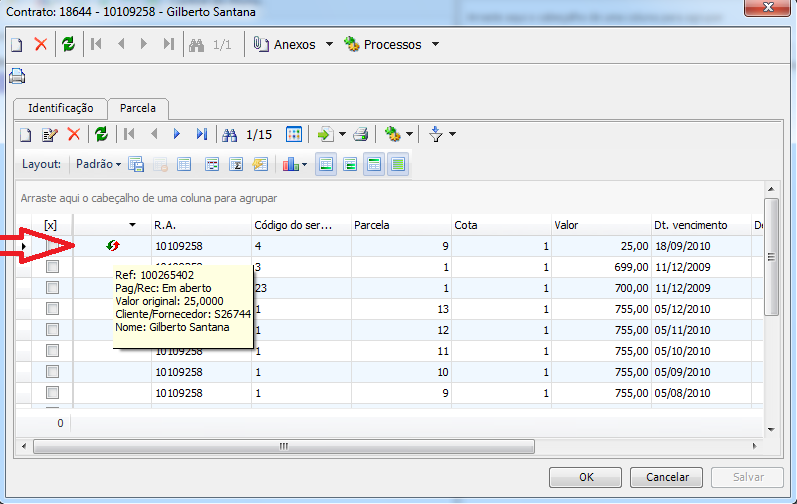Delete parcela with red X icon
797x504 pixels.
pyautogui.click(x=74, y=134)
